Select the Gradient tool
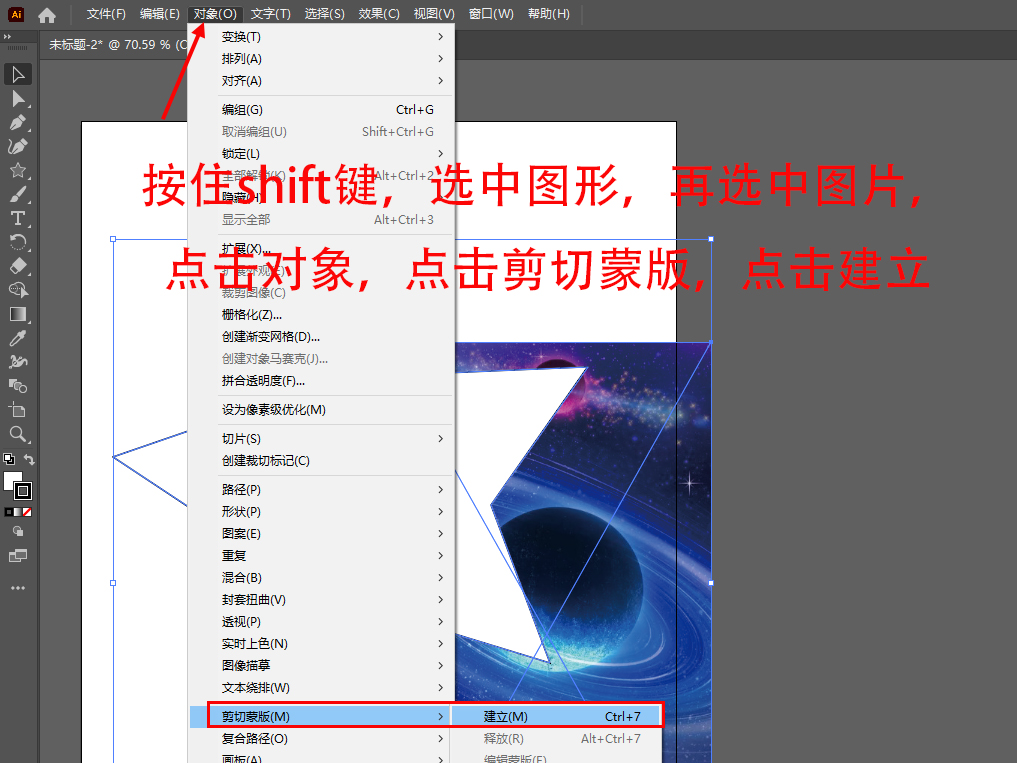This screenshot has height=763, width=1017. point(18,314)
